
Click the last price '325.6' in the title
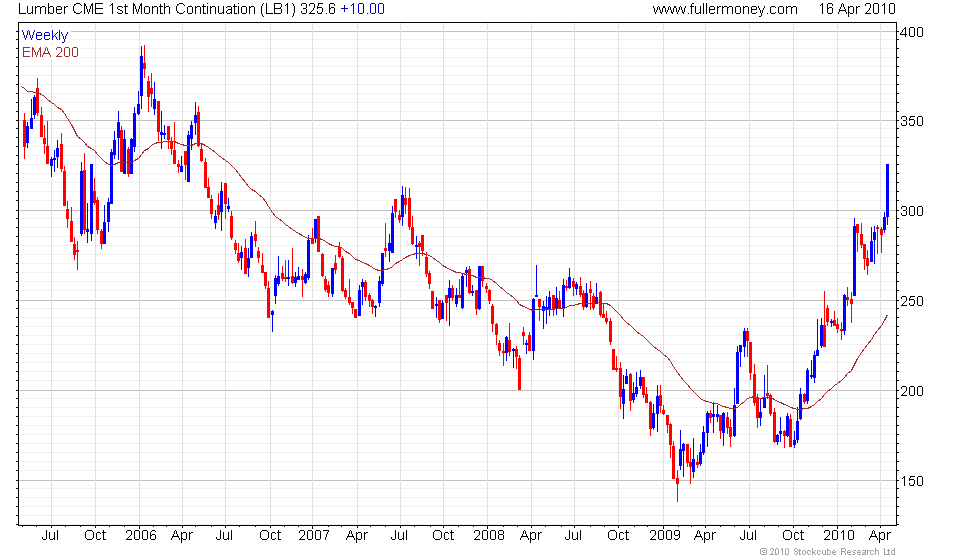click(318, 9)
